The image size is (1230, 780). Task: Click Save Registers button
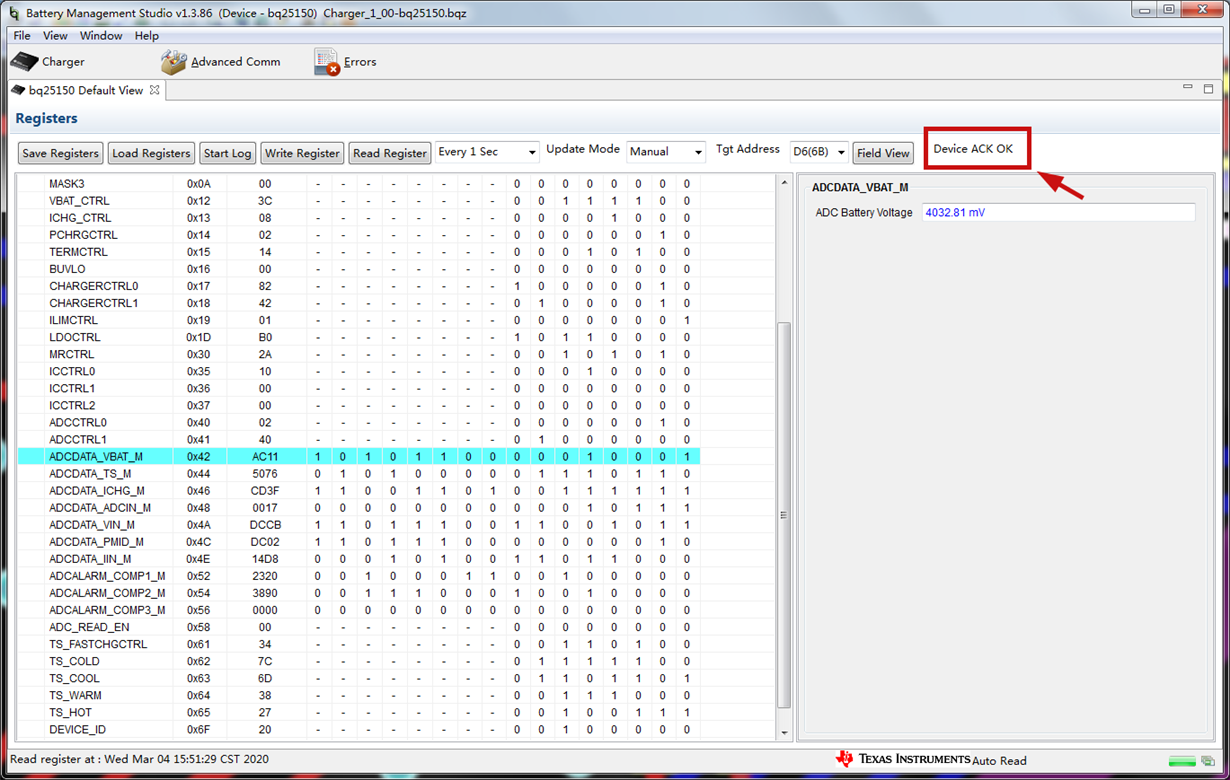[x=61, y=153]
